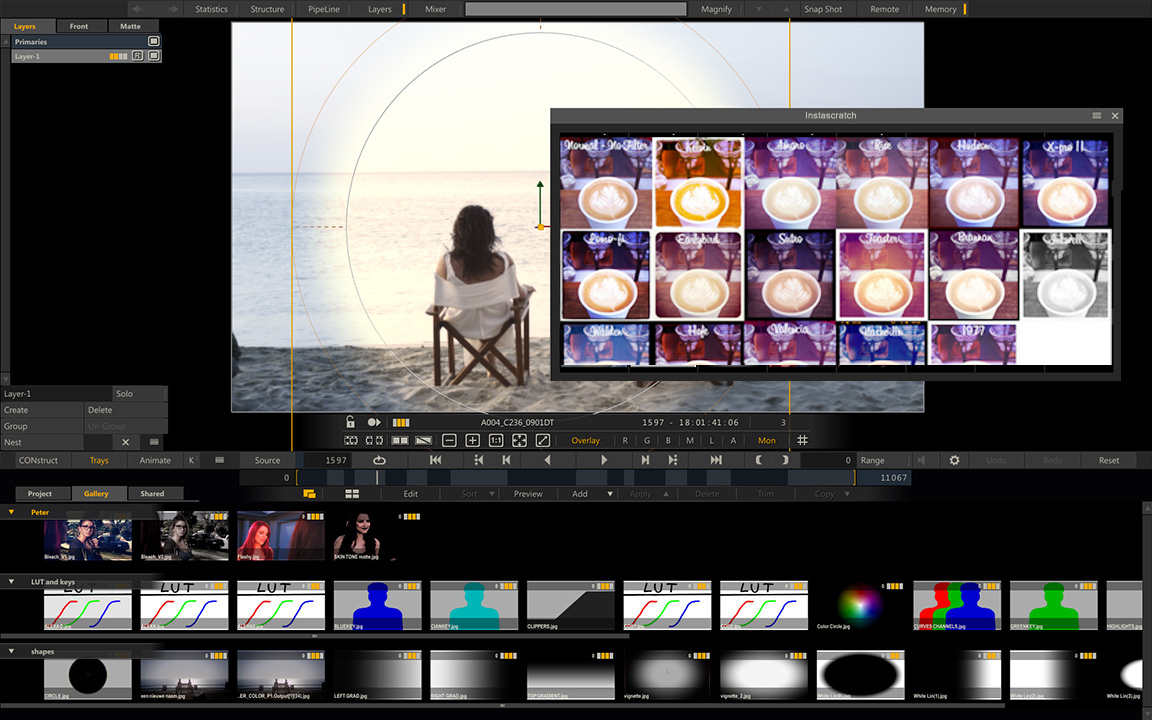
Task: Click the Snap Shot button
Action: coord(823,9)
